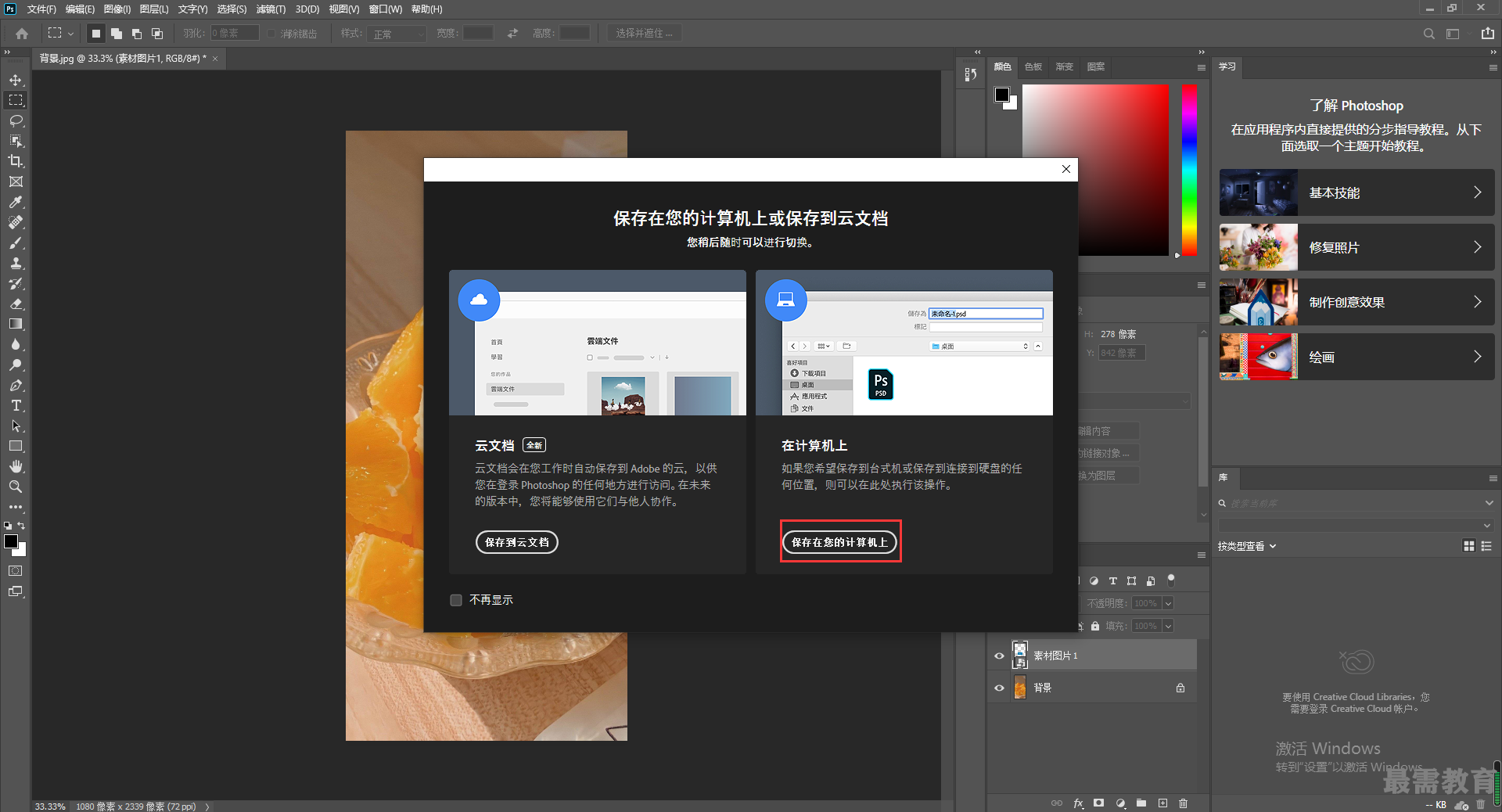Add layer mask icon in Layers panel
This screenshot has height=812, width=1502.
click(x=1099, y=803)
